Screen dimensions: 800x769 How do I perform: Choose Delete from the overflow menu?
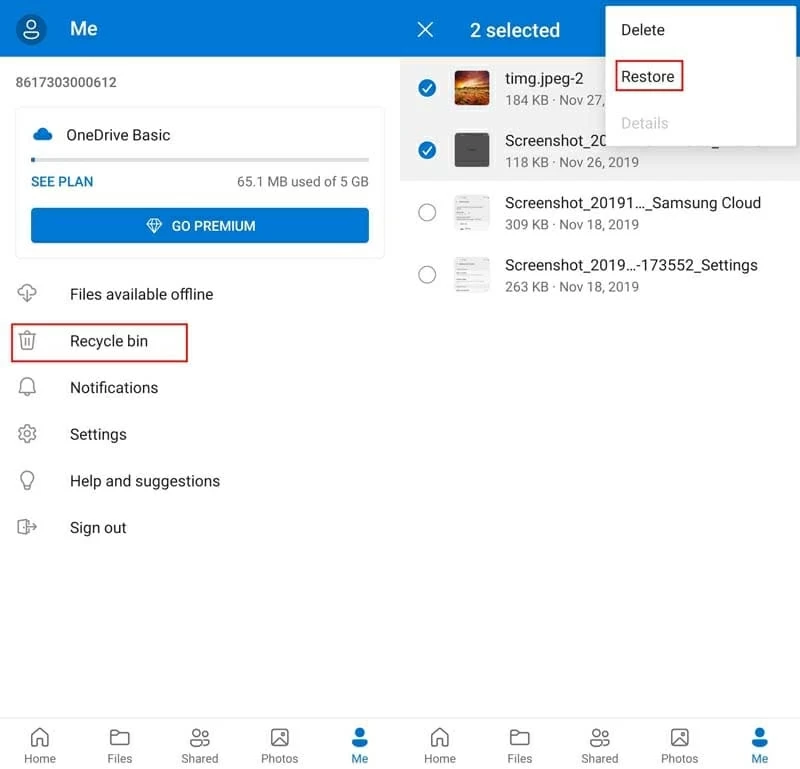tap(642, 30)
